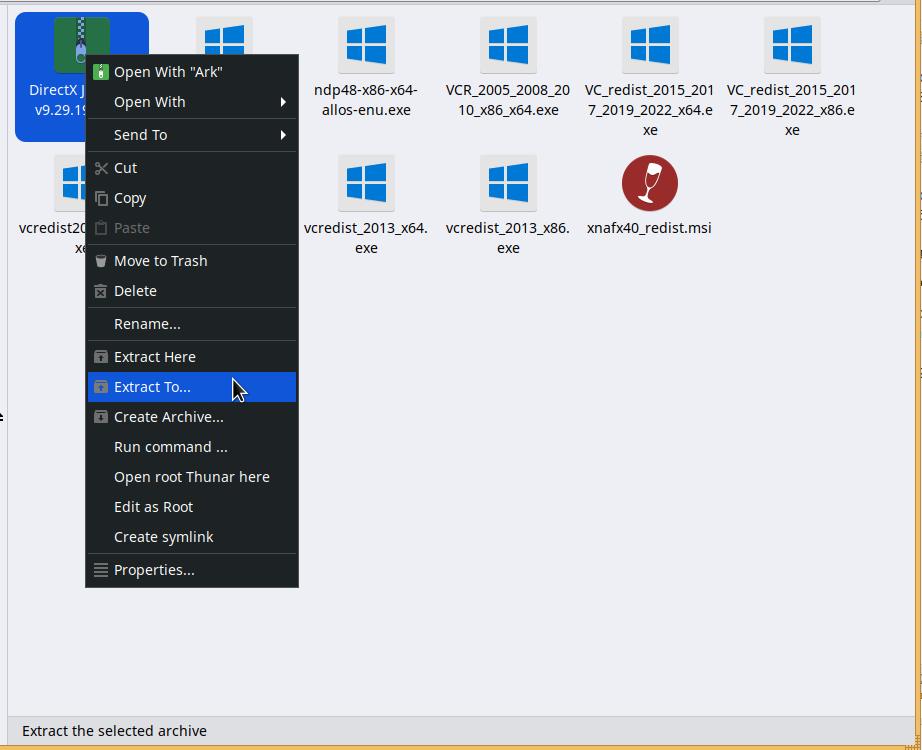Select Create Archive... menu entry

[192, 416]
